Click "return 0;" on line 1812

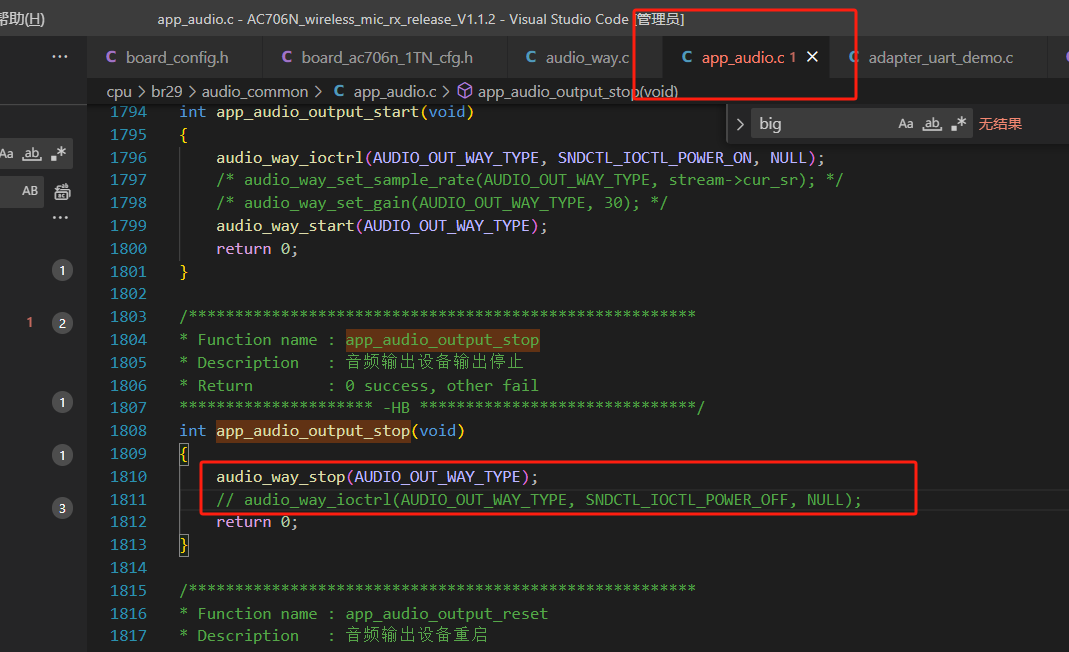257,522
